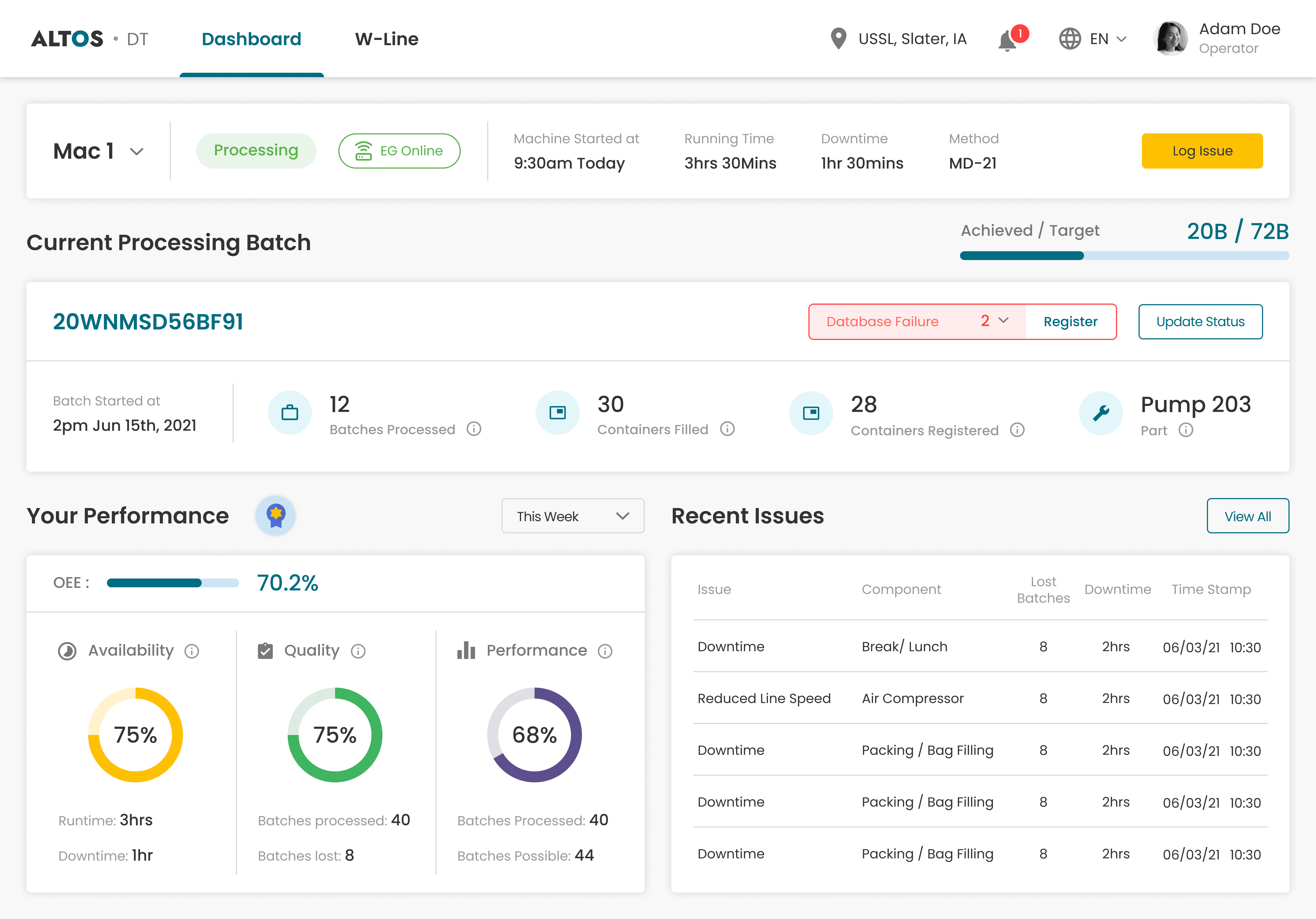Expand the Database Failure issue dropdown
Image resolution: width=1316 pixels, height=919 pixels.
(x=1003, y=321)
